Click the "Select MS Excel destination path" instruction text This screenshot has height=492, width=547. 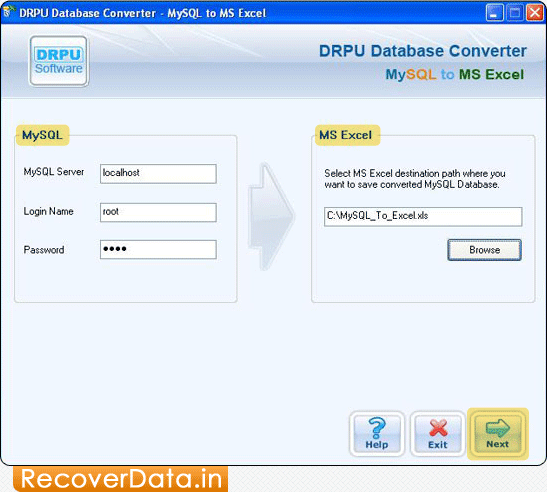[415, 179]
